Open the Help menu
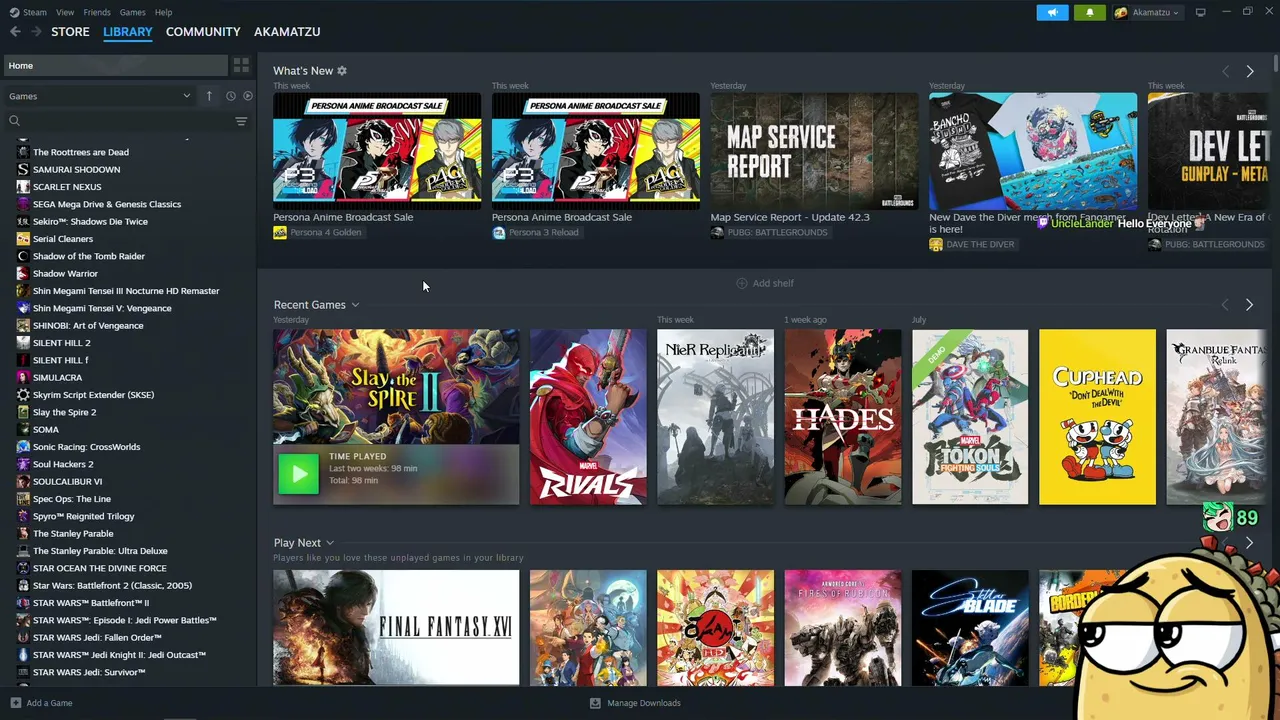This screenshot has height=720, width=1280. coord(164,12)
